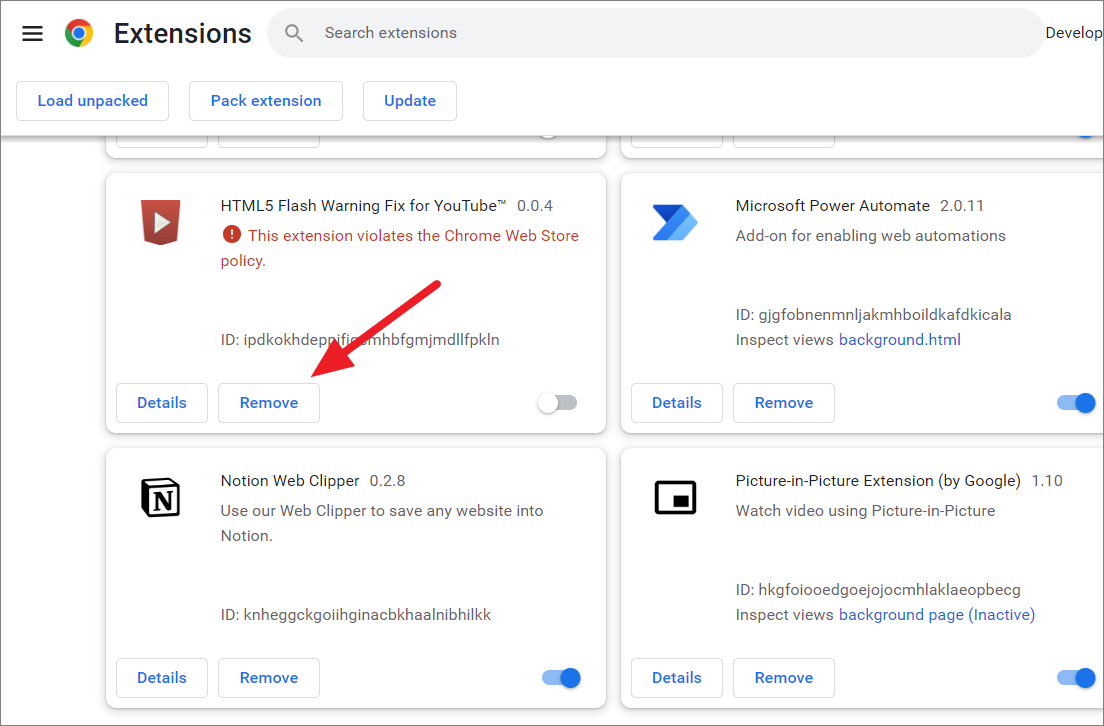Disable the Notion Web Clipper toggle
Image resolution: width=1104 pixels, height=726 pixels.
[561, 678]
